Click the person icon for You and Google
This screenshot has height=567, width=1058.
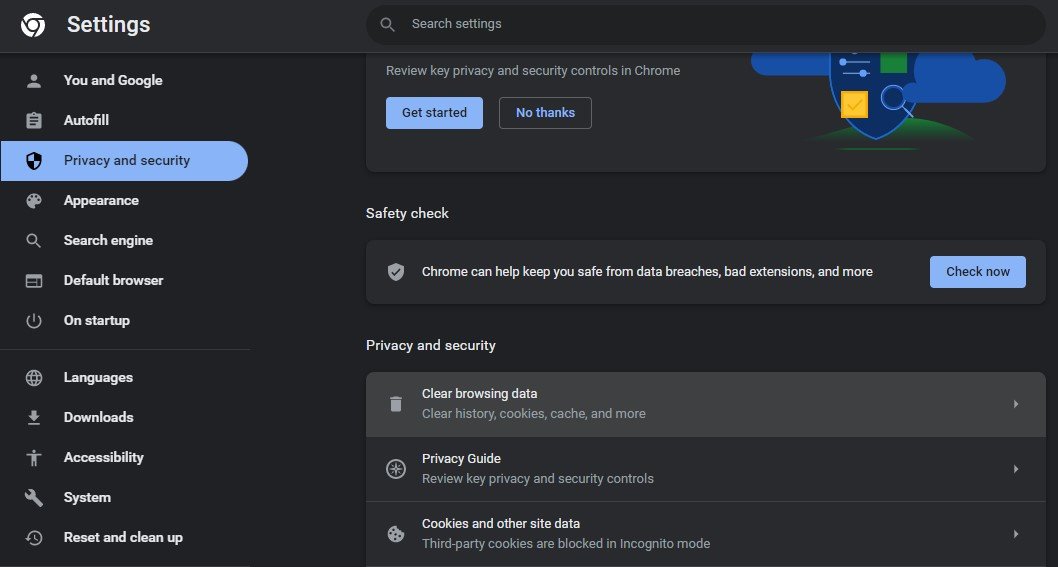pos(34,81)
